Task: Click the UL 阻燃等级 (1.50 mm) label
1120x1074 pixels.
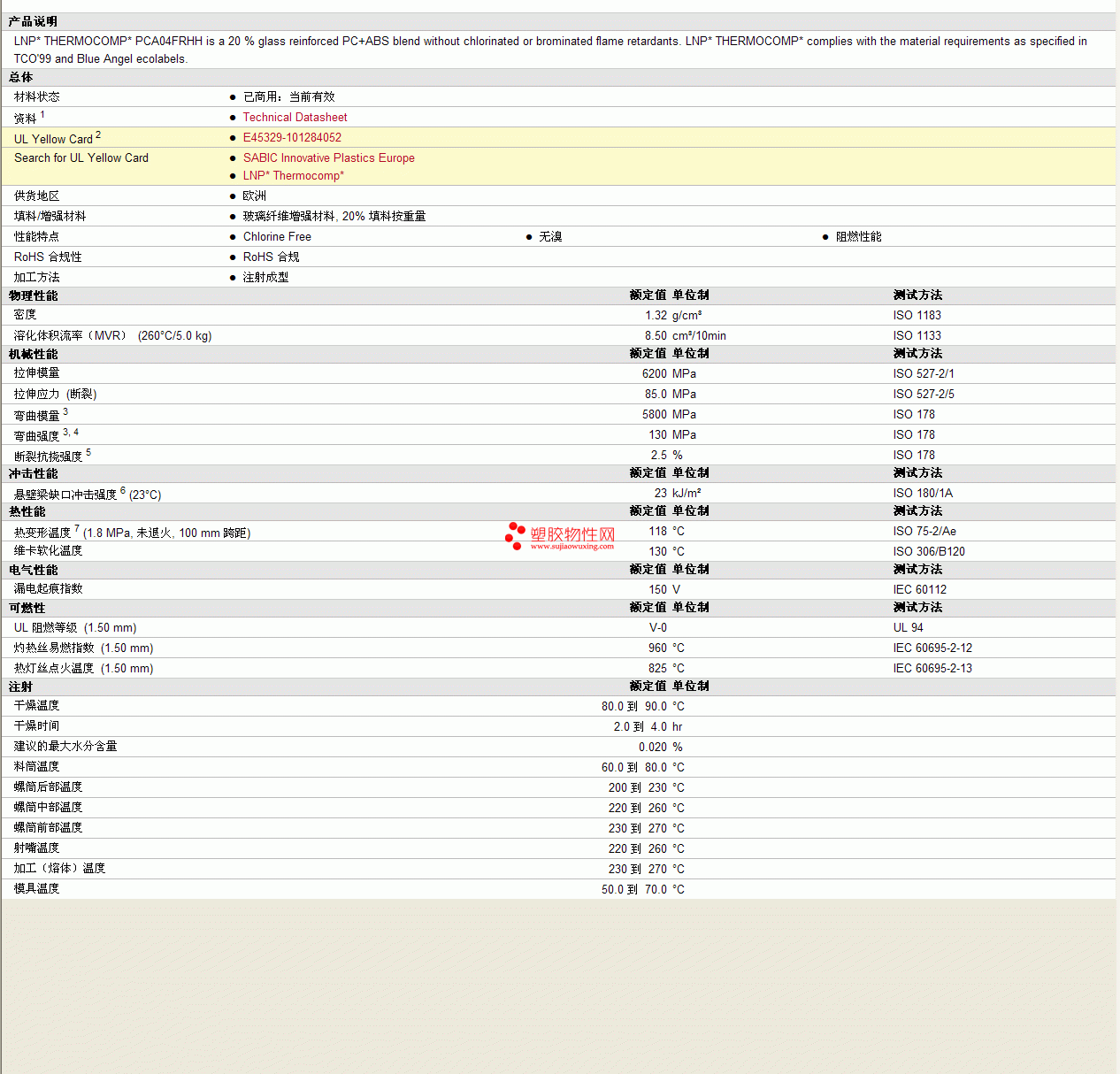Action: point(75,627)
